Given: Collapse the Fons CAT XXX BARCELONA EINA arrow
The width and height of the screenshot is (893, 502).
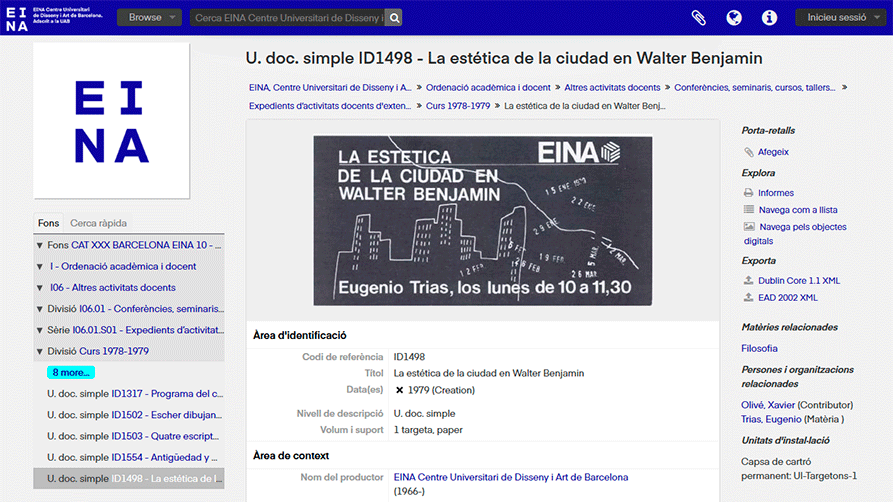Looking at the screenshot, I should pos(40,246).
